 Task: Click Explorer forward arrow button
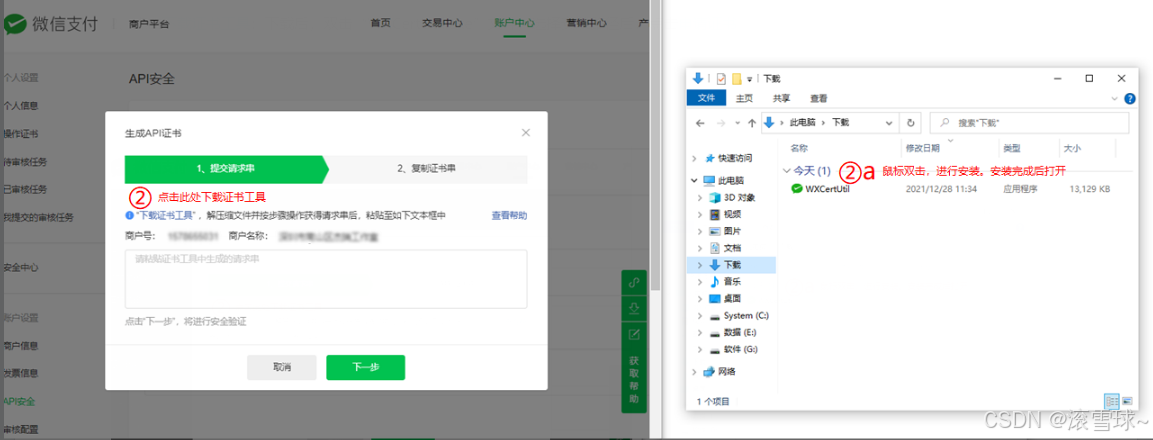click(x=721, y=123)
